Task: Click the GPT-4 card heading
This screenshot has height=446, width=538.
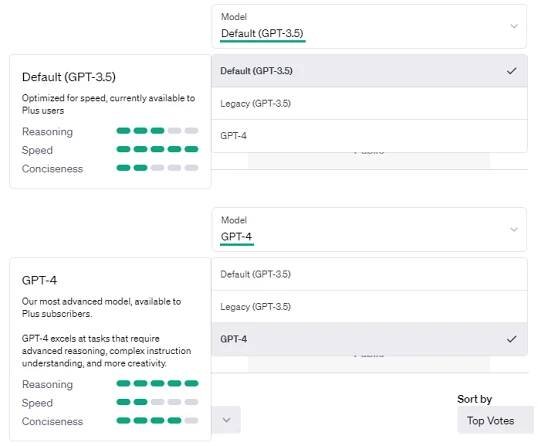Action: [39, 280]
